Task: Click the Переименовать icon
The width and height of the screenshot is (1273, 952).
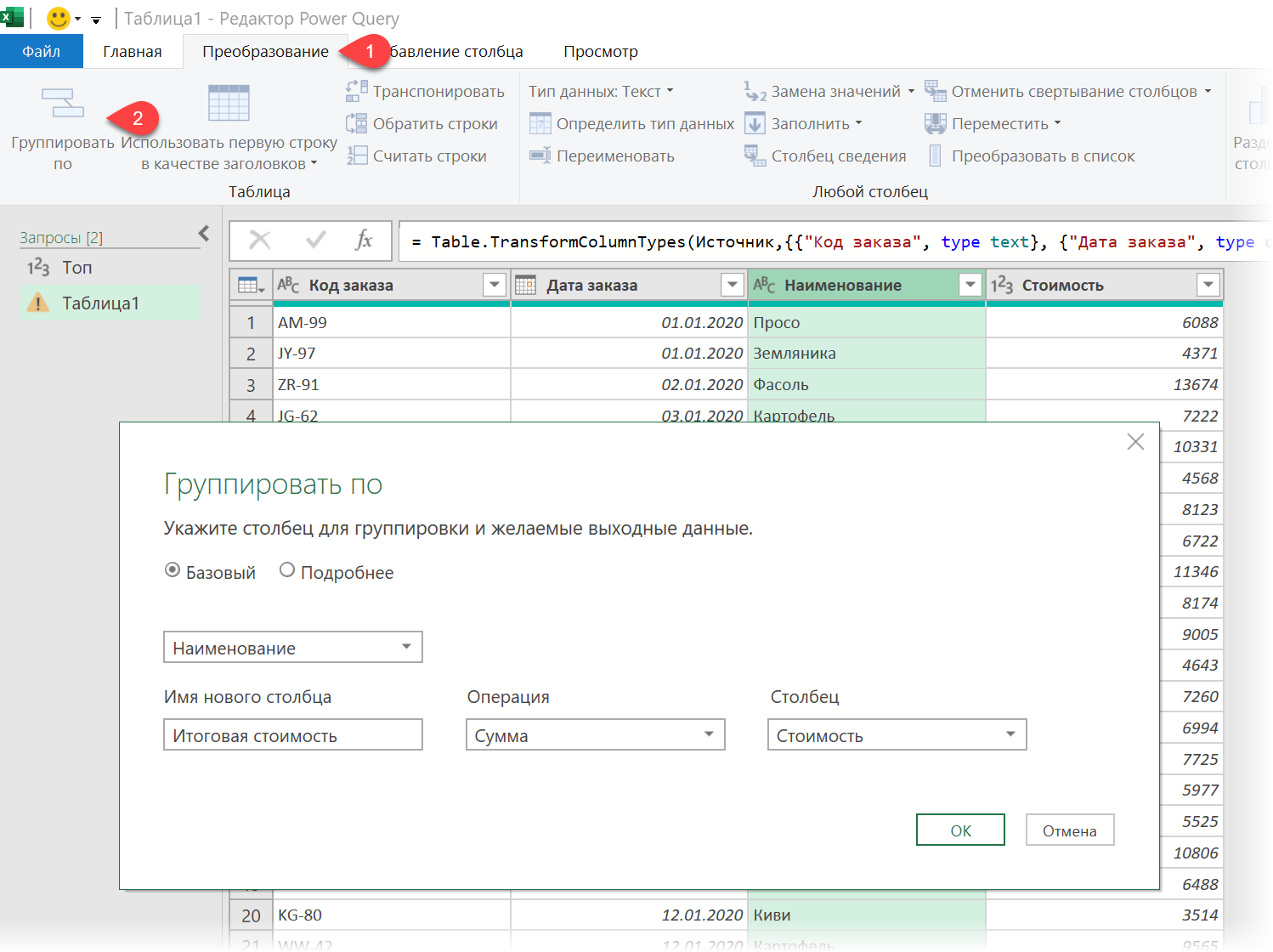Action: click(540, 156)
